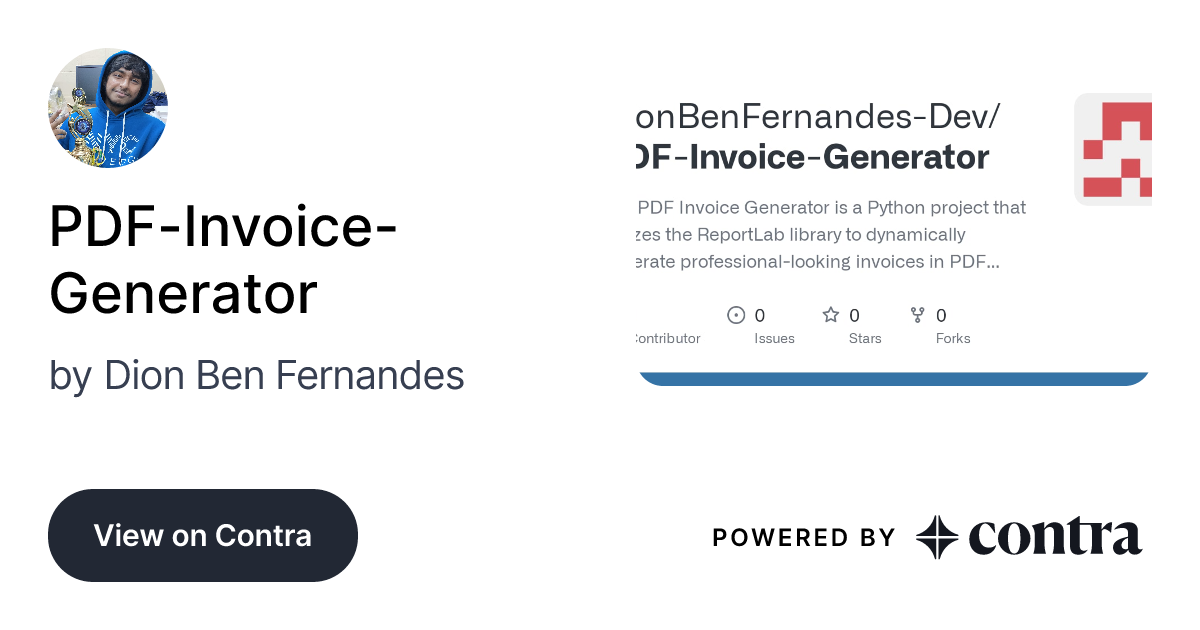Open the PDF-Invoice-Generator project title
This screenshot has height=630, width=1200.
pos(224,260)
